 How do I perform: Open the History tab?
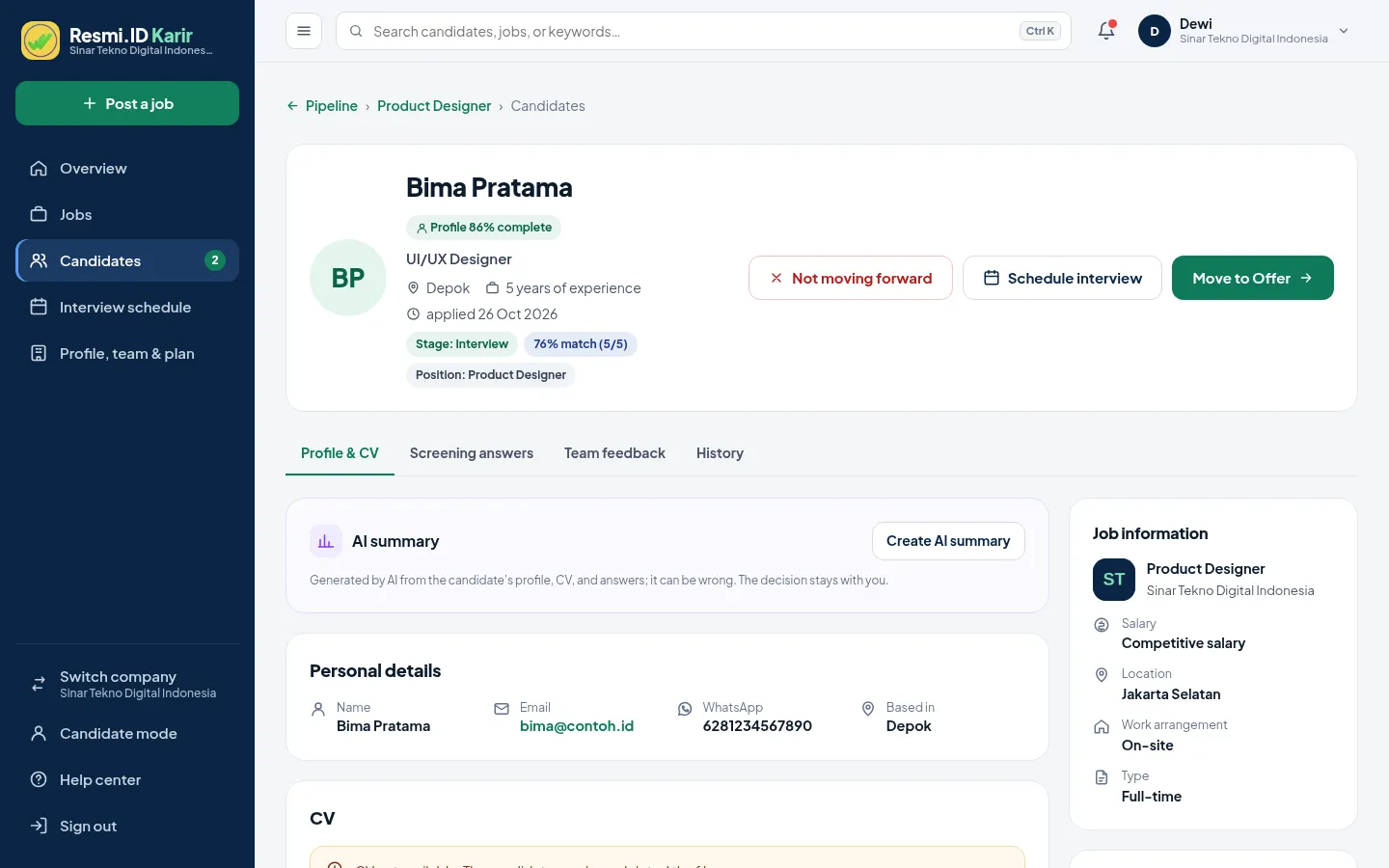pos(720,453)
